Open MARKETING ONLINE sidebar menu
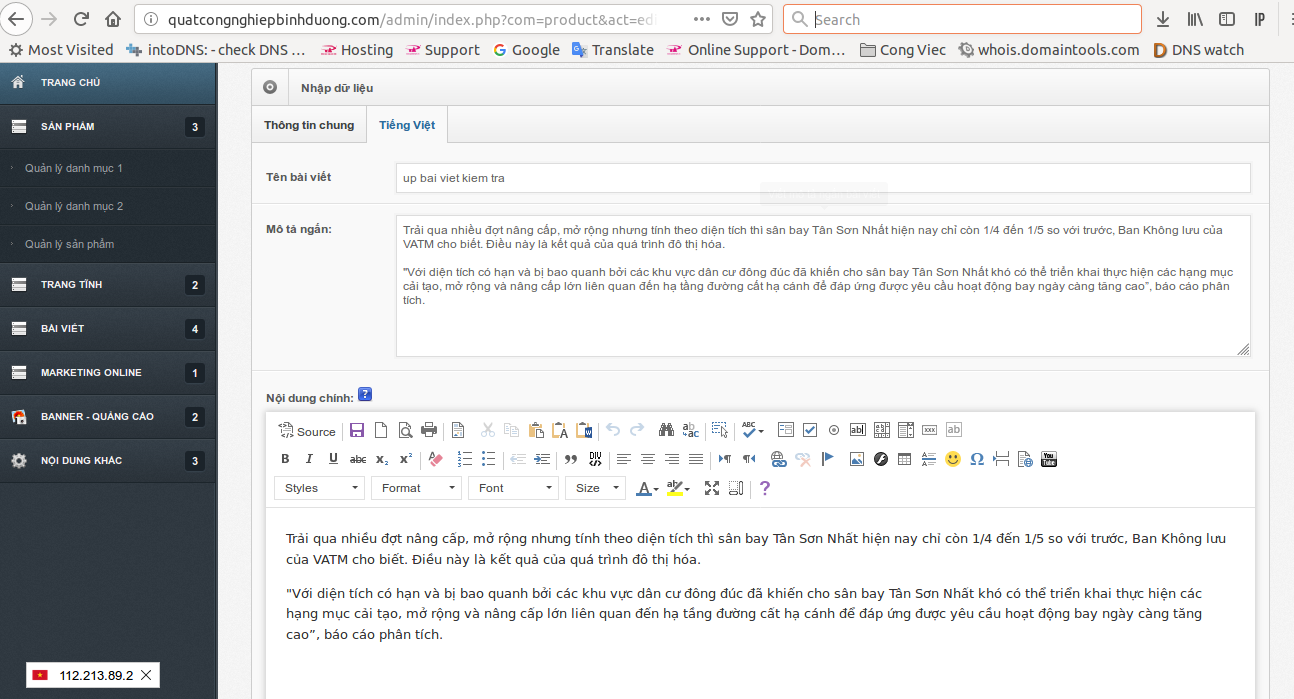 [108, 373]
